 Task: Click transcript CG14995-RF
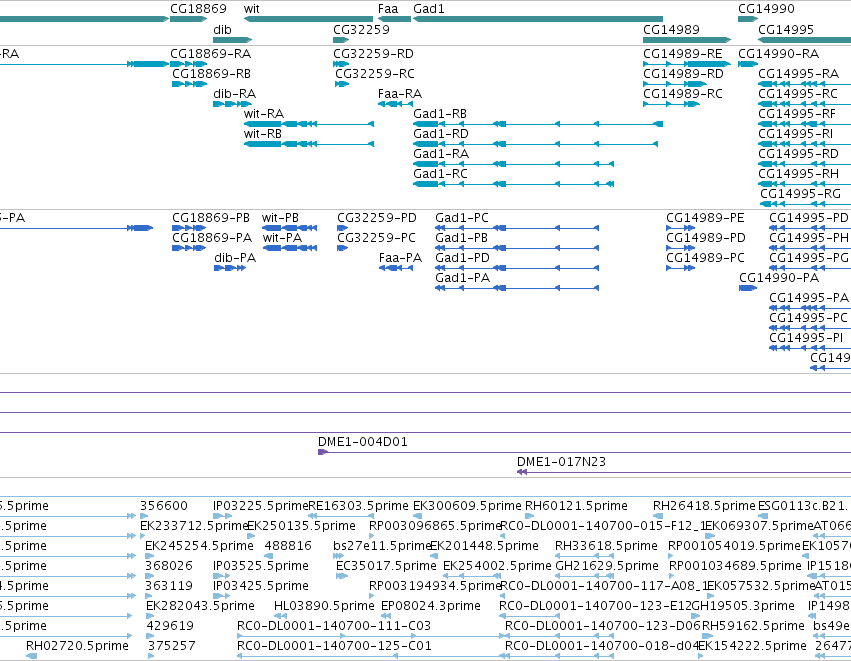(804, 124)
